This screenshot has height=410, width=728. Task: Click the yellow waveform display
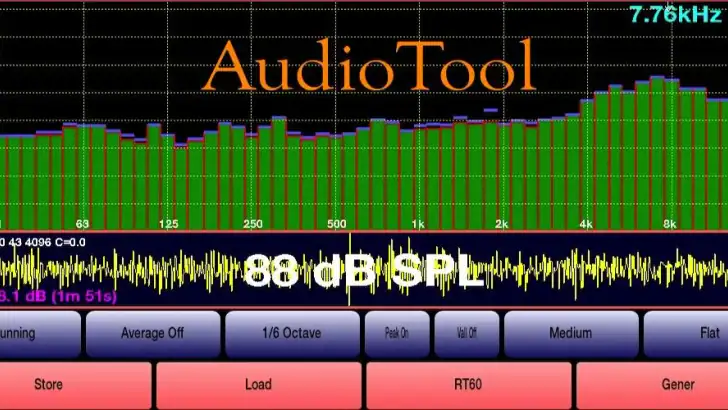tap(364, 270)
